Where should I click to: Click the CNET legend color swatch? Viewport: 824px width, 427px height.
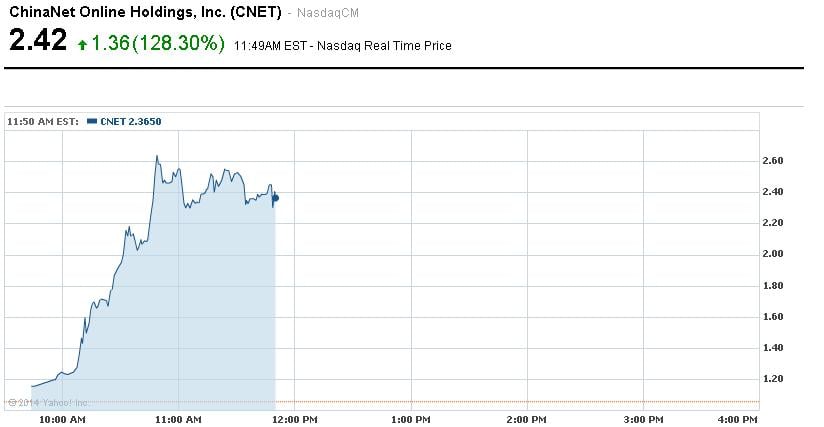92,121
